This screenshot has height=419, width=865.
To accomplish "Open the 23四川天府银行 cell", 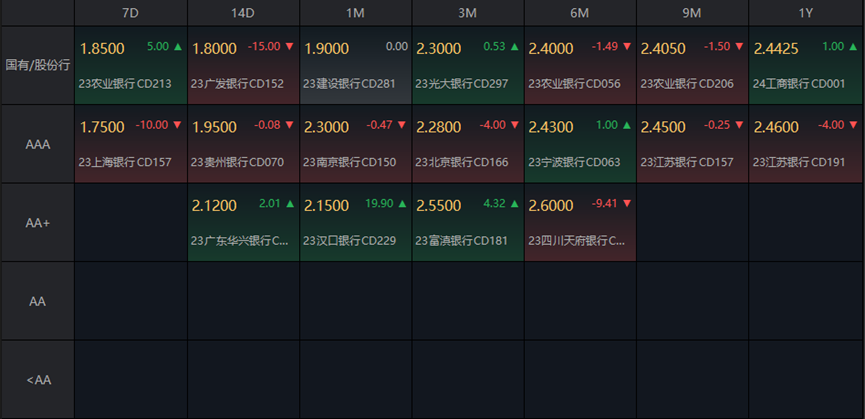I will (x=580, y=223).
